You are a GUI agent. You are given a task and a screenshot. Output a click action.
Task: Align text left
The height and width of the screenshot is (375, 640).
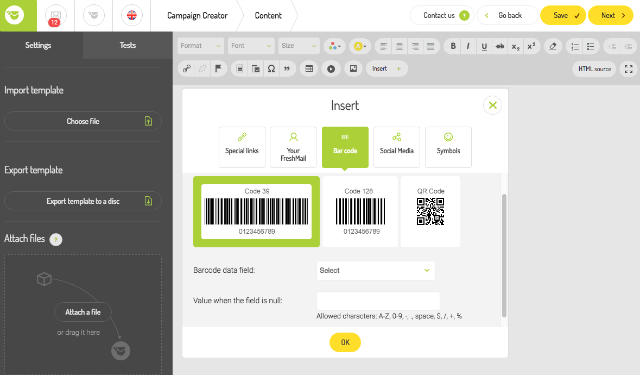pos(383,47)
